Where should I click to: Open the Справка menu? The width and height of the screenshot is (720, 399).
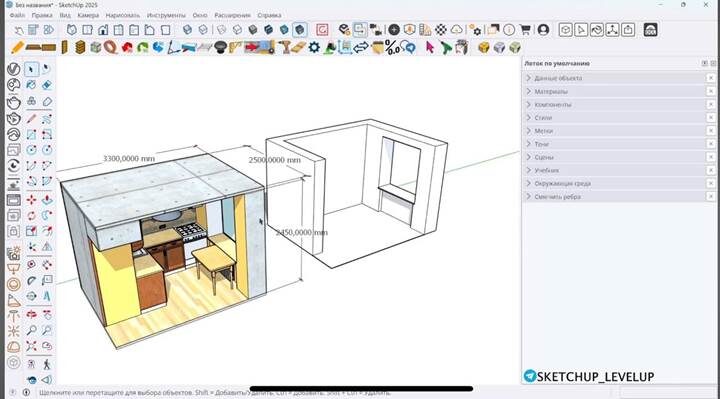[269, 15]
